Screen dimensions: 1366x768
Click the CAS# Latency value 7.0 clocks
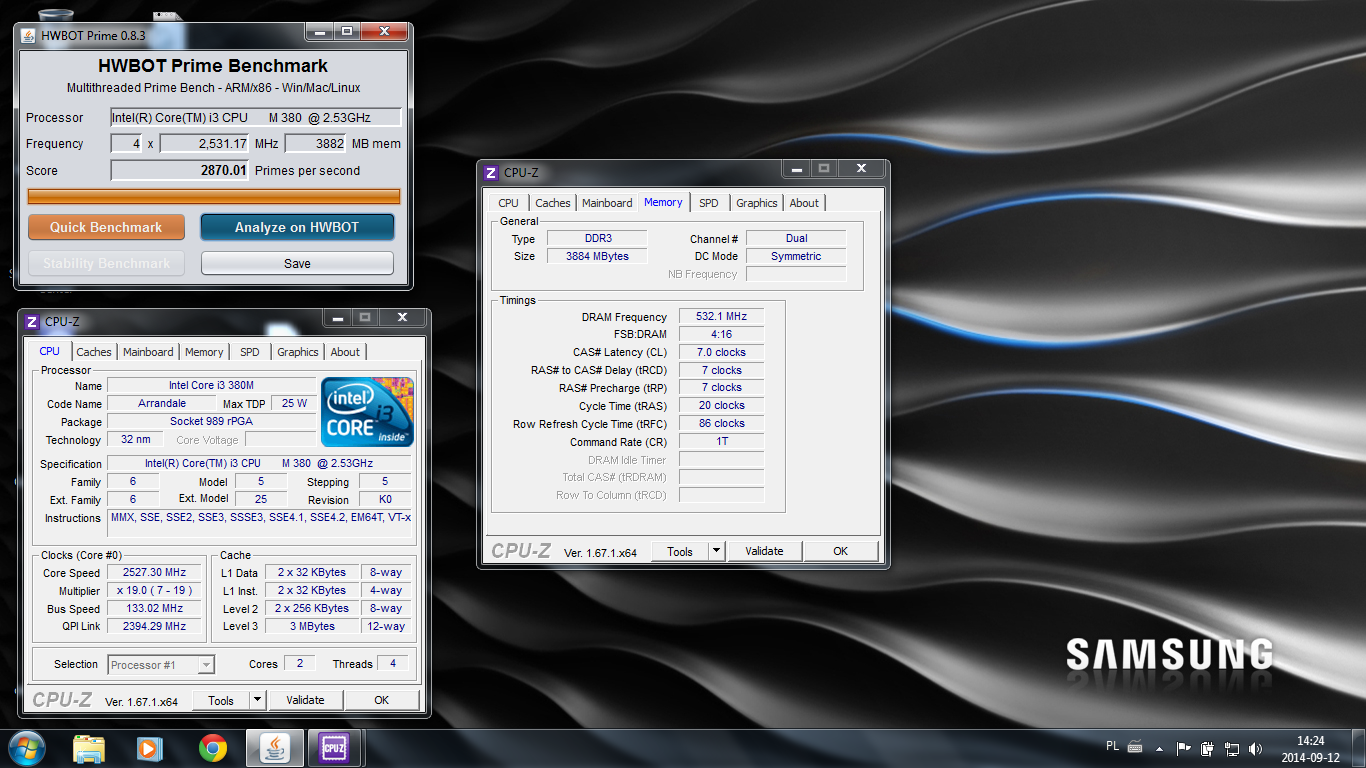pyautogui.click(x=721, y=352)
